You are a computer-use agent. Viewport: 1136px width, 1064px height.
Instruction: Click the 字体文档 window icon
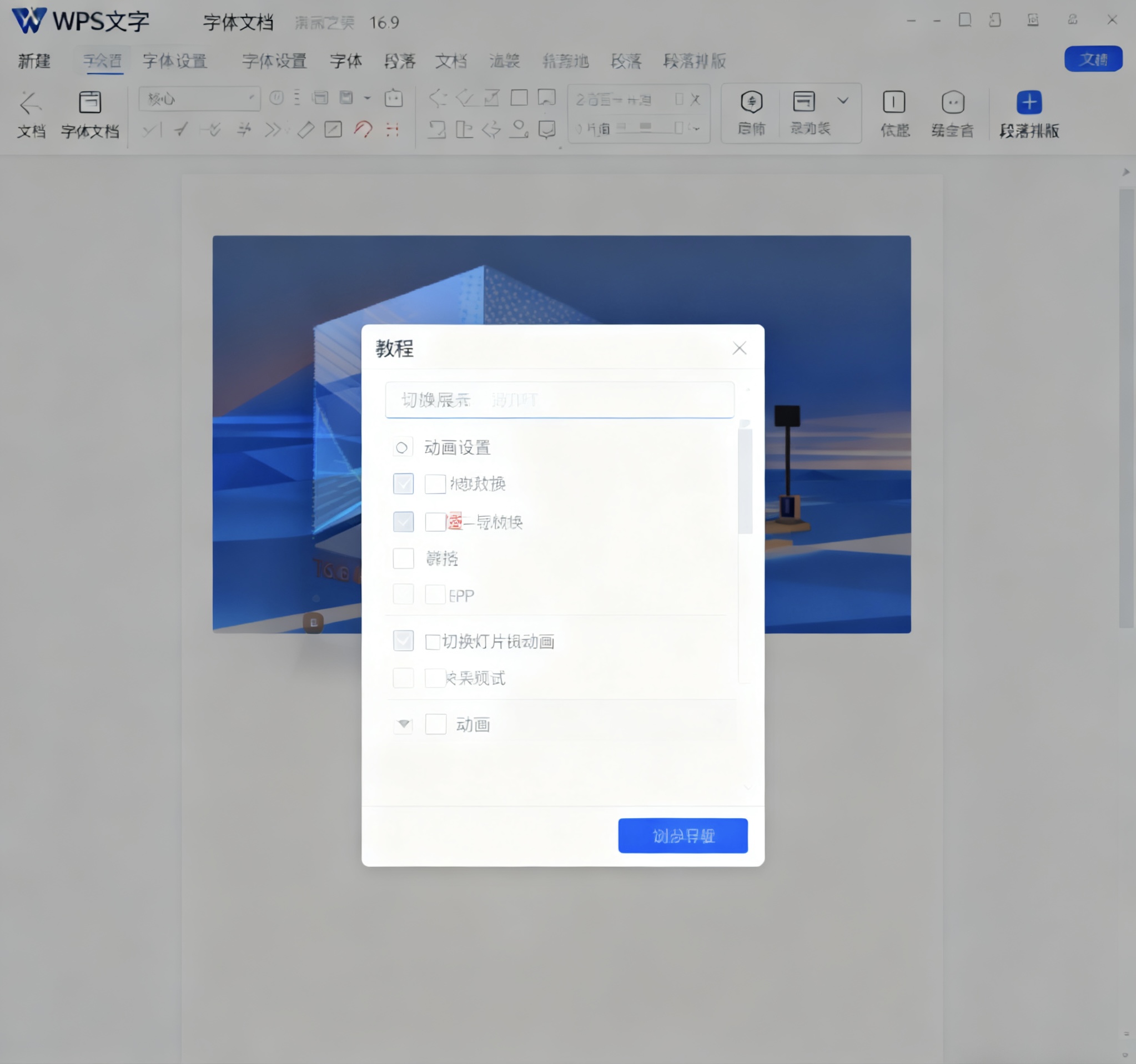click(x=90, y=103)
